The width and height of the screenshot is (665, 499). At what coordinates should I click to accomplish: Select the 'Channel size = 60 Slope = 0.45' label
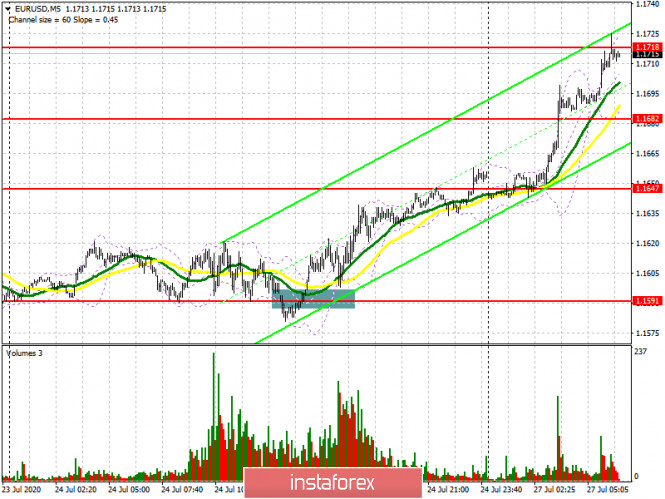pos(63,20)
